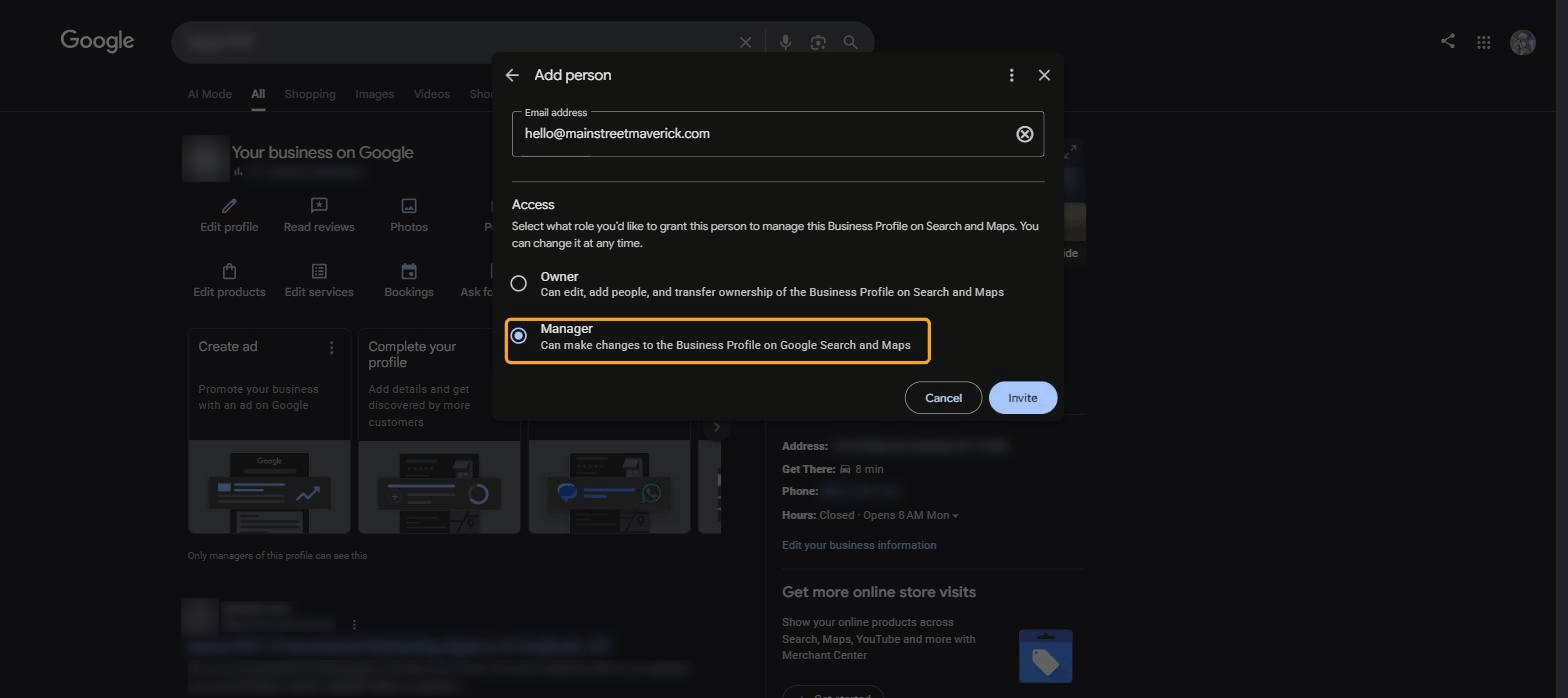Select the Owner access role
Viewport: 1568px width, 698px height.
[x=518, y=284]
